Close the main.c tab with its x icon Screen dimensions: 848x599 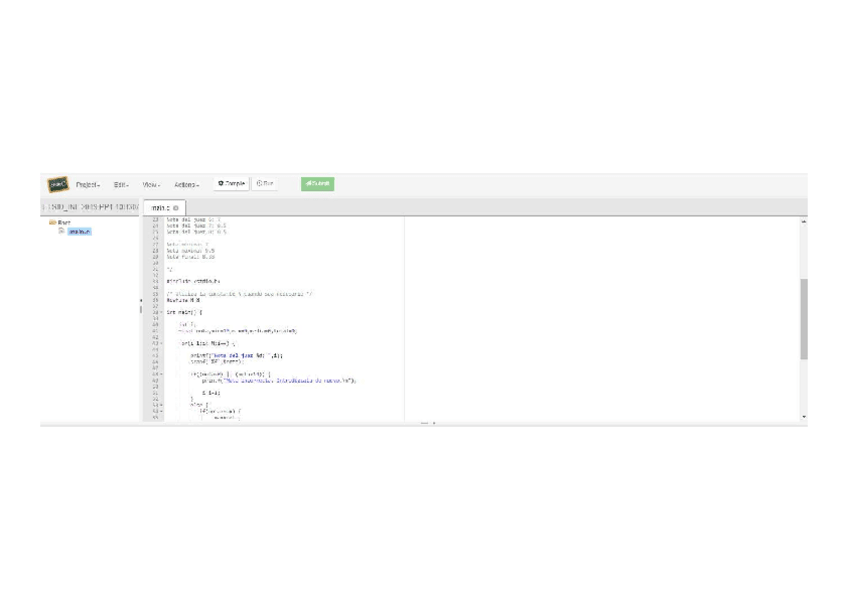pyautogui.click(x=176, y=208)
